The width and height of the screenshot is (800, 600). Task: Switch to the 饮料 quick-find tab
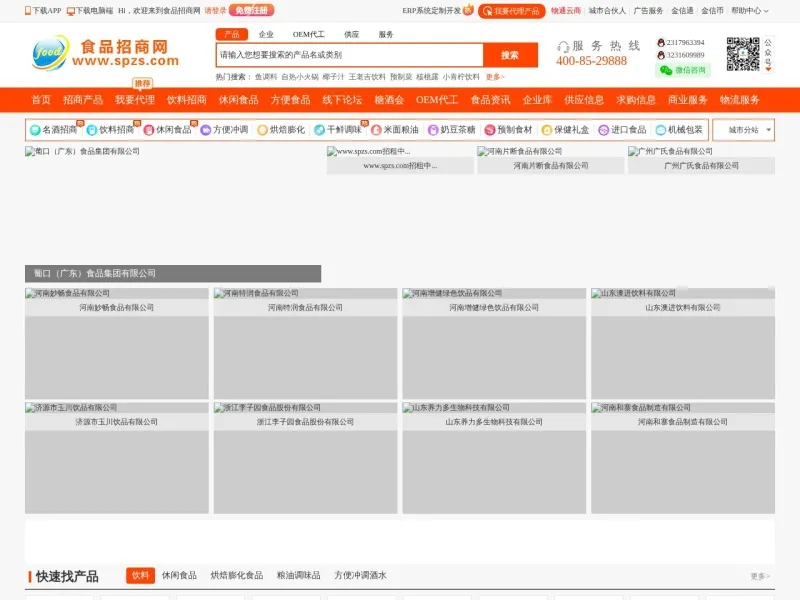click(140, 576)
